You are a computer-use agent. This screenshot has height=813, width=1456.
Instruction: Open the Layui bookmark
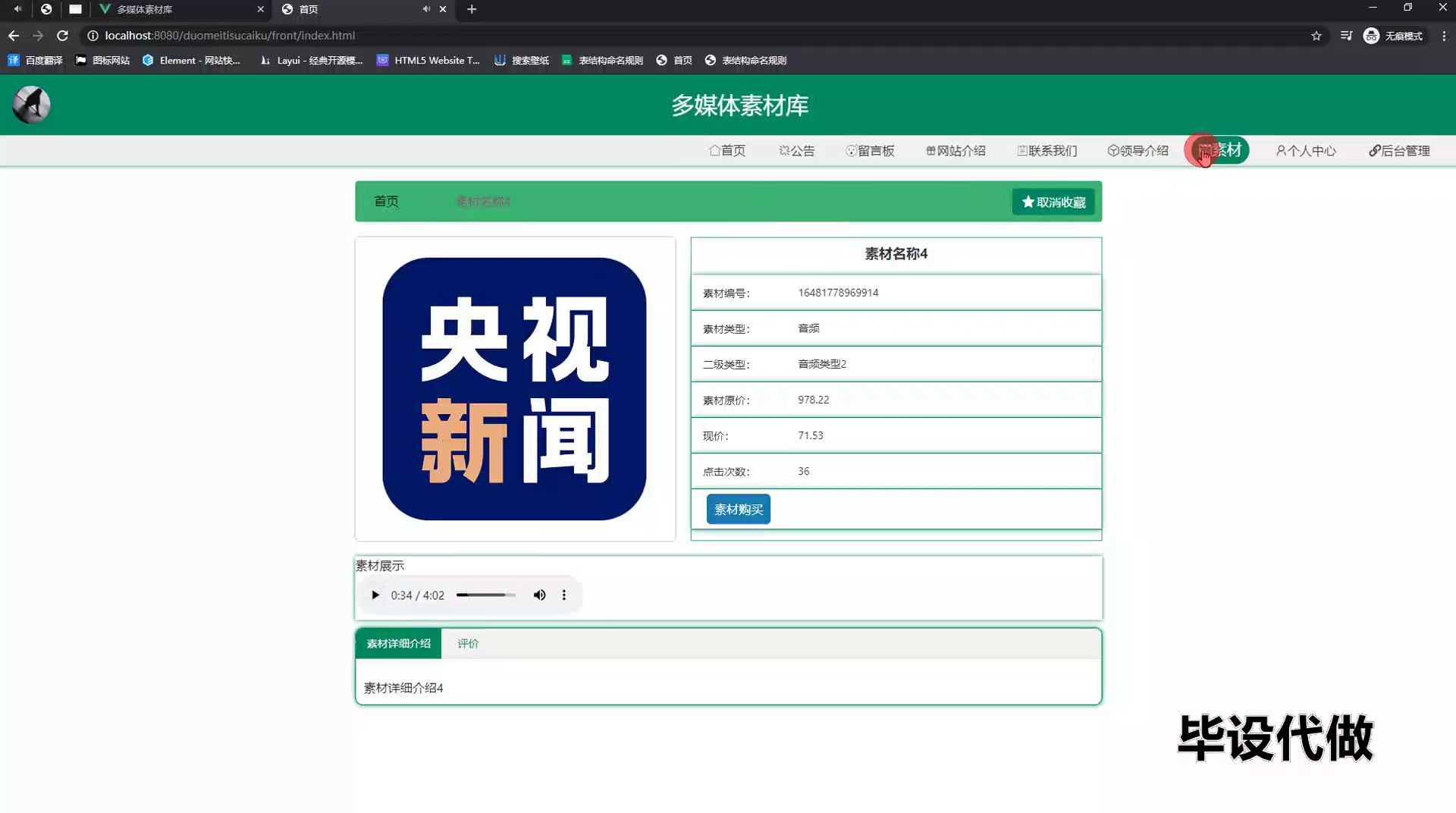point(311,61)
